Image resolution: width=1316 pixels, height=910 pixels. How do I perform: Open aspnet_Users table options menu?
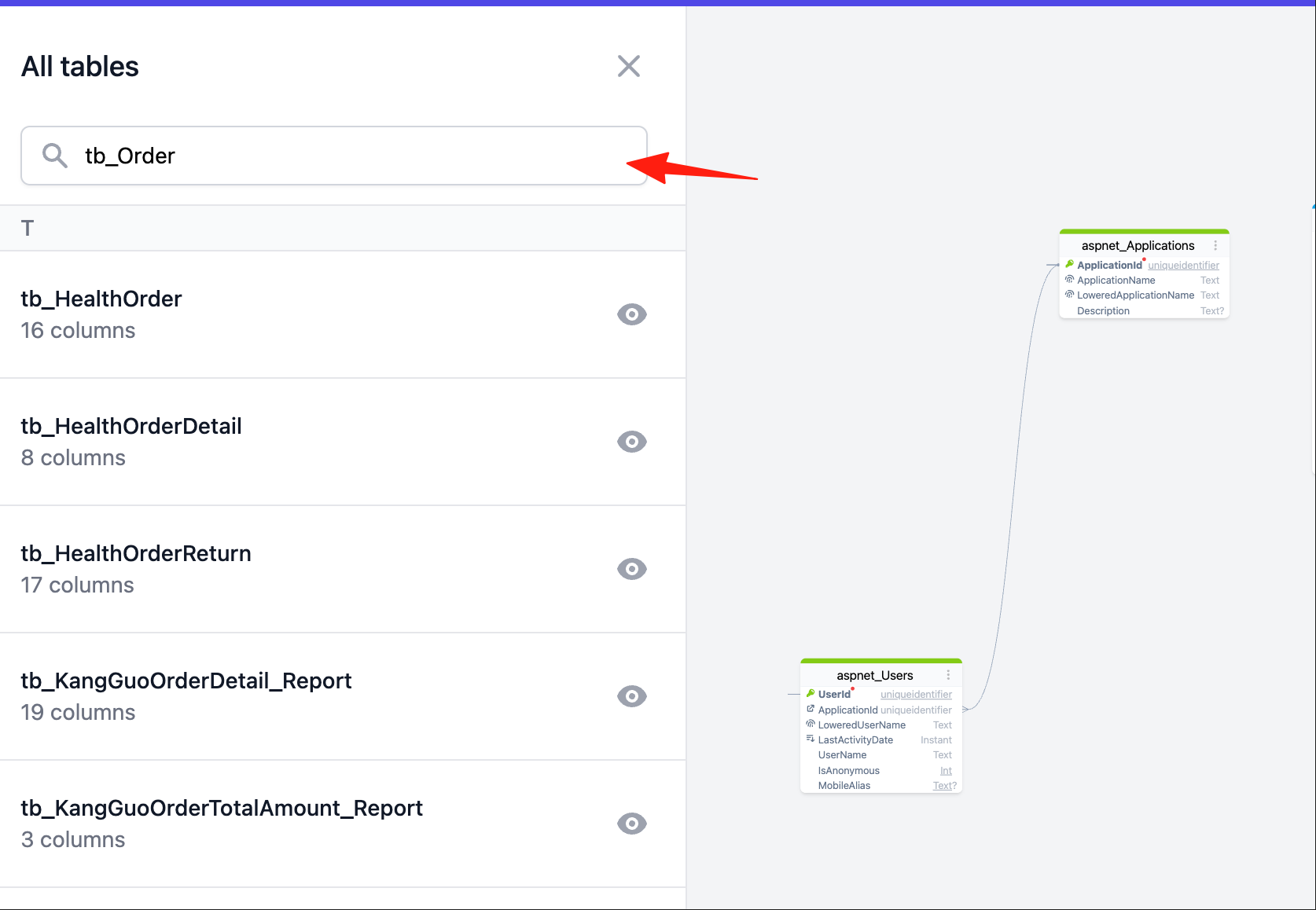click(948, 675)
